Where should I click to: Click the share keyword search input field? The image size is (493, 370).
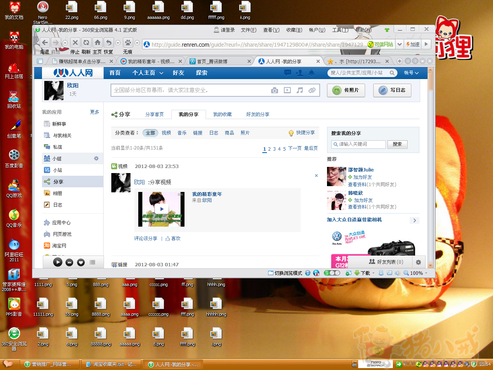coord(359,144)
